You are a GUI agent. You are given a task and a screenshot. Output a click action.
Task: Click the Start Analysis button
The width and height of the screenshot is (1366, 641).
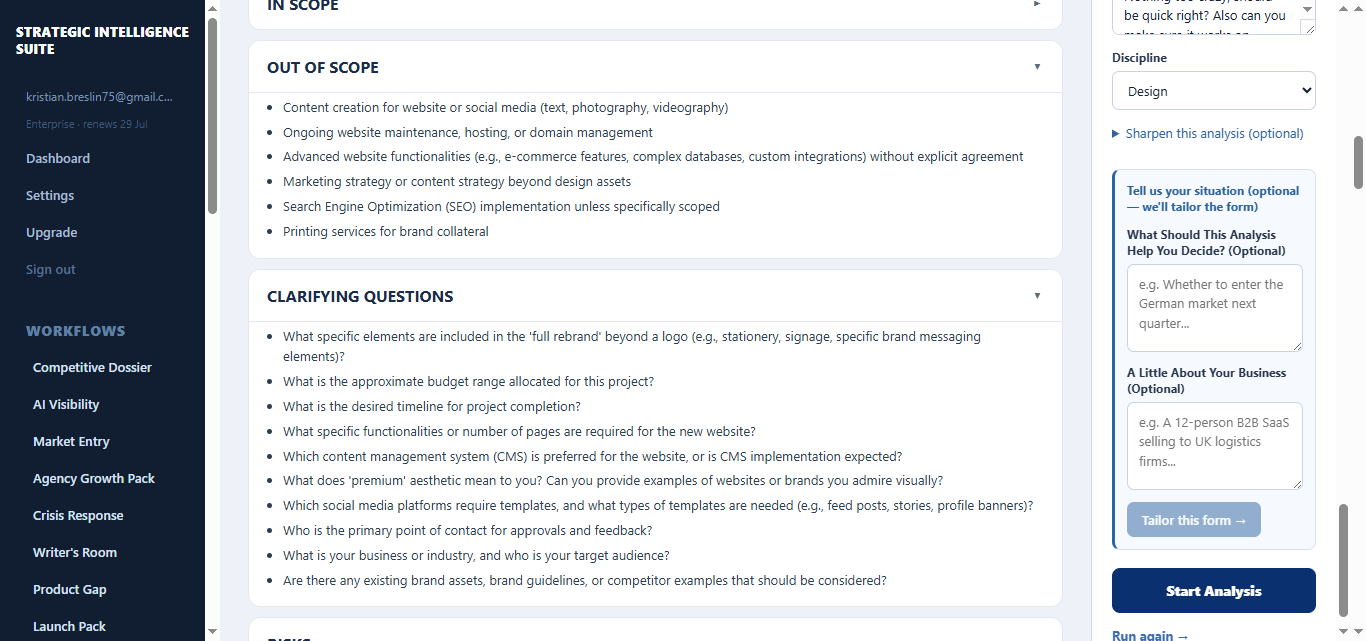tap(1213, 591)
